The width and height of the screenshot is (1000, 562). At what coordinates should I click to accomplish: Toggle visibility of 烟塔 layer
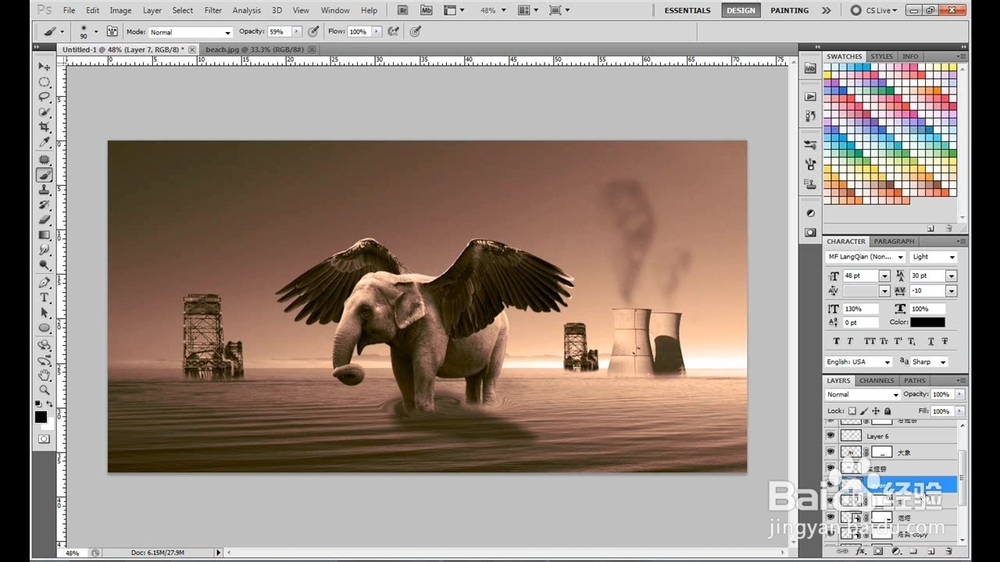coord(830,517)
